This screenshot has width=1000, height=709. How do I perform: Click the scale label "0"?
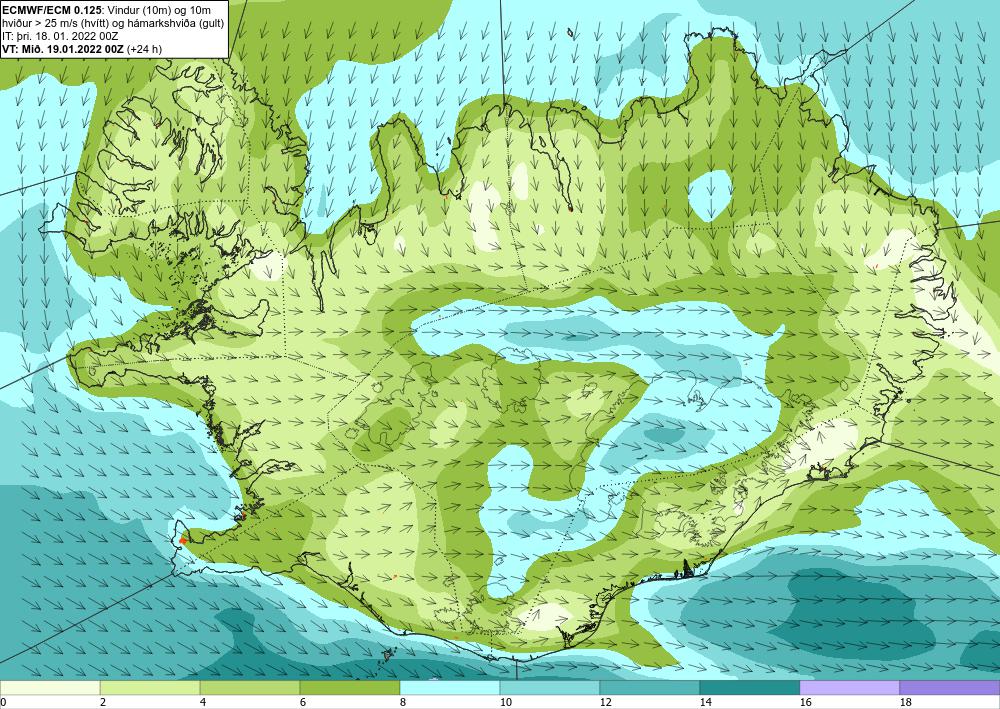tap(3, 703)
